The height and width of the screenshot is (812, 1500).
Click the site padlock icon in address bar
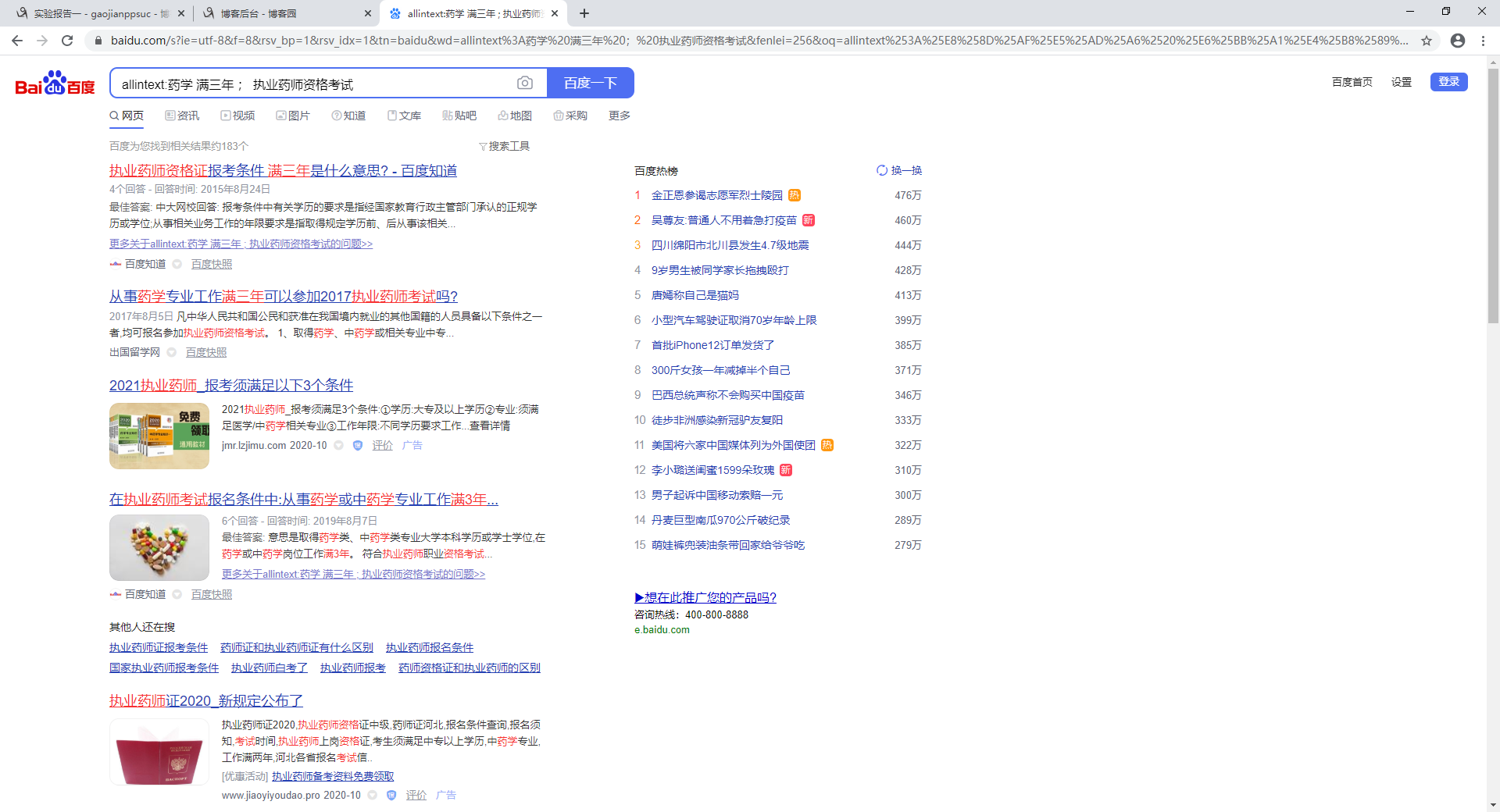[98, 41]
